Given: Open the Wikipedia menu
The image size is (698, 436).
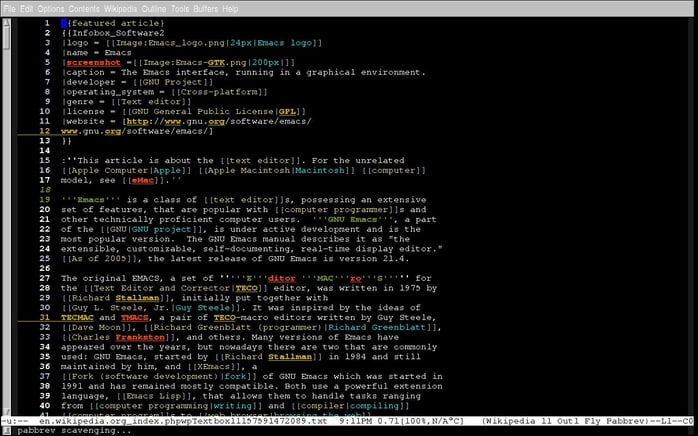Looking at the screenshot, I should coord(121,8).
